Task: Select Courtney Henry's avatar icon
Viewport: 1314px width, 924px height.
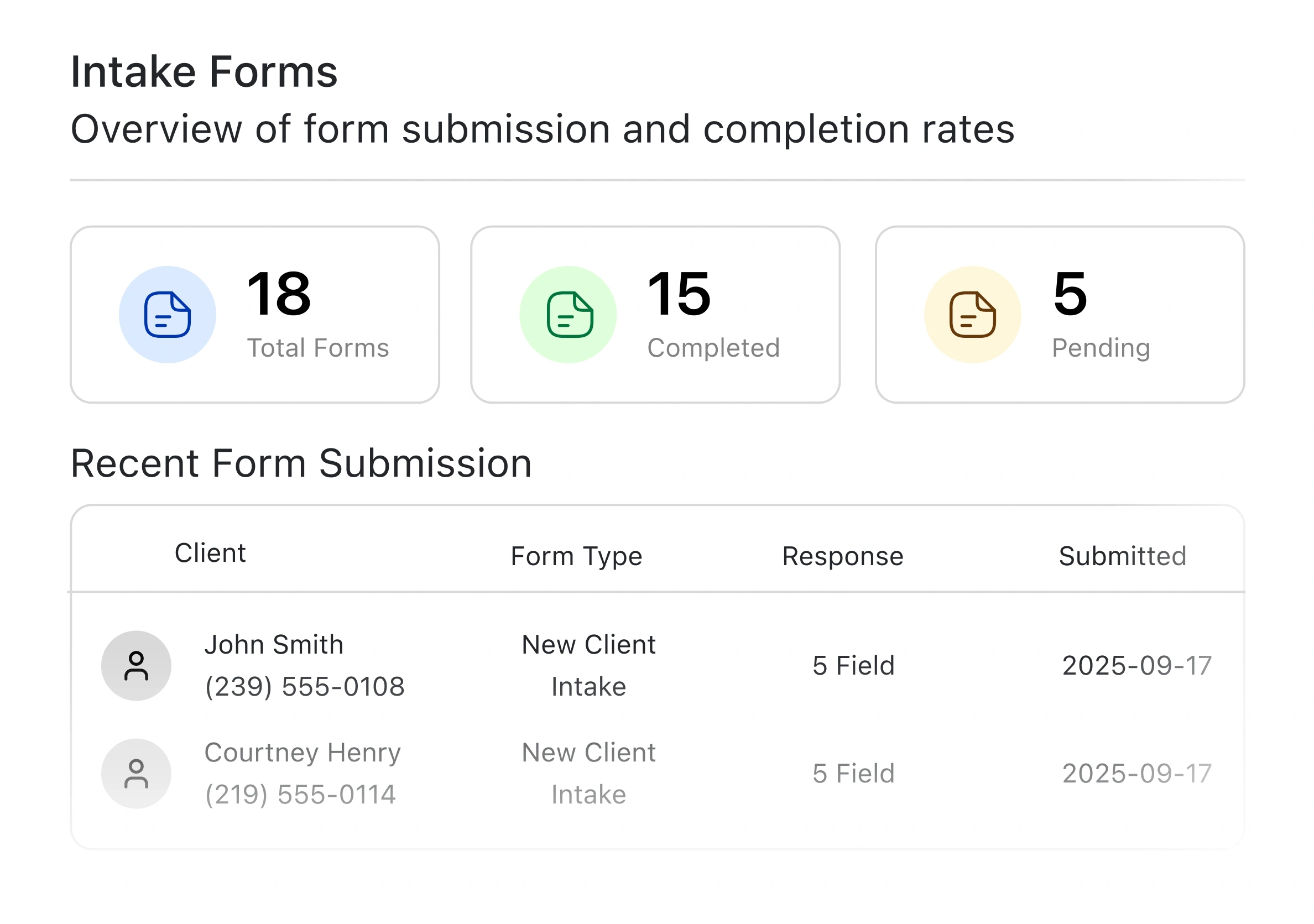Action: coord(135,773)
